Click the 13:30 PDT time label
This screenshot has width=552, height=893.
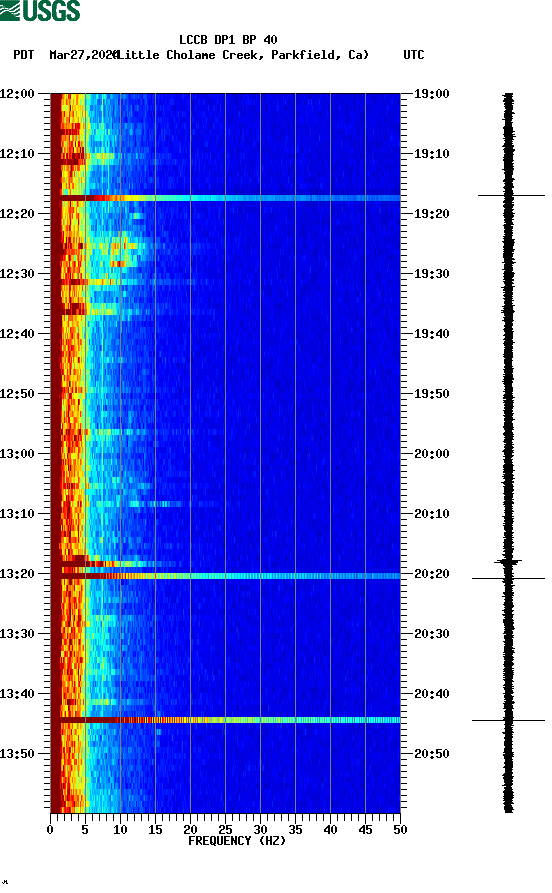[17, 633]
